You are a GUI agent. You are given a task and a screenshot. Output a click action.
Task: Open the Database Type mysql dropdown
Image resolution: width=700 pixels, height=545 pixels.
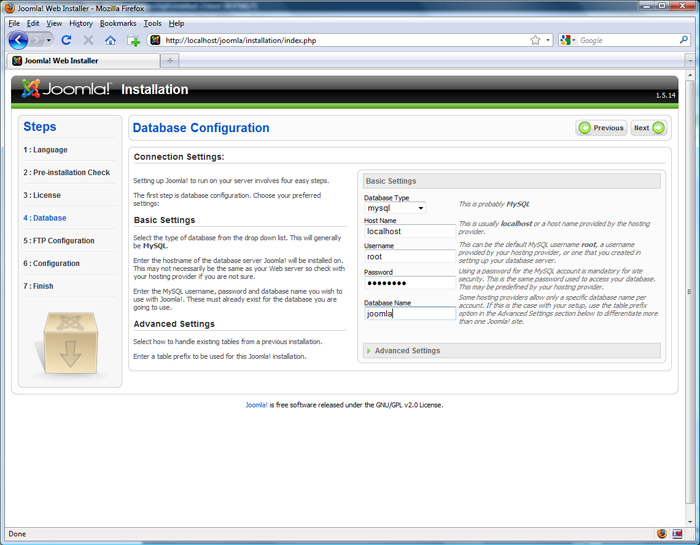tap(395, 208)
